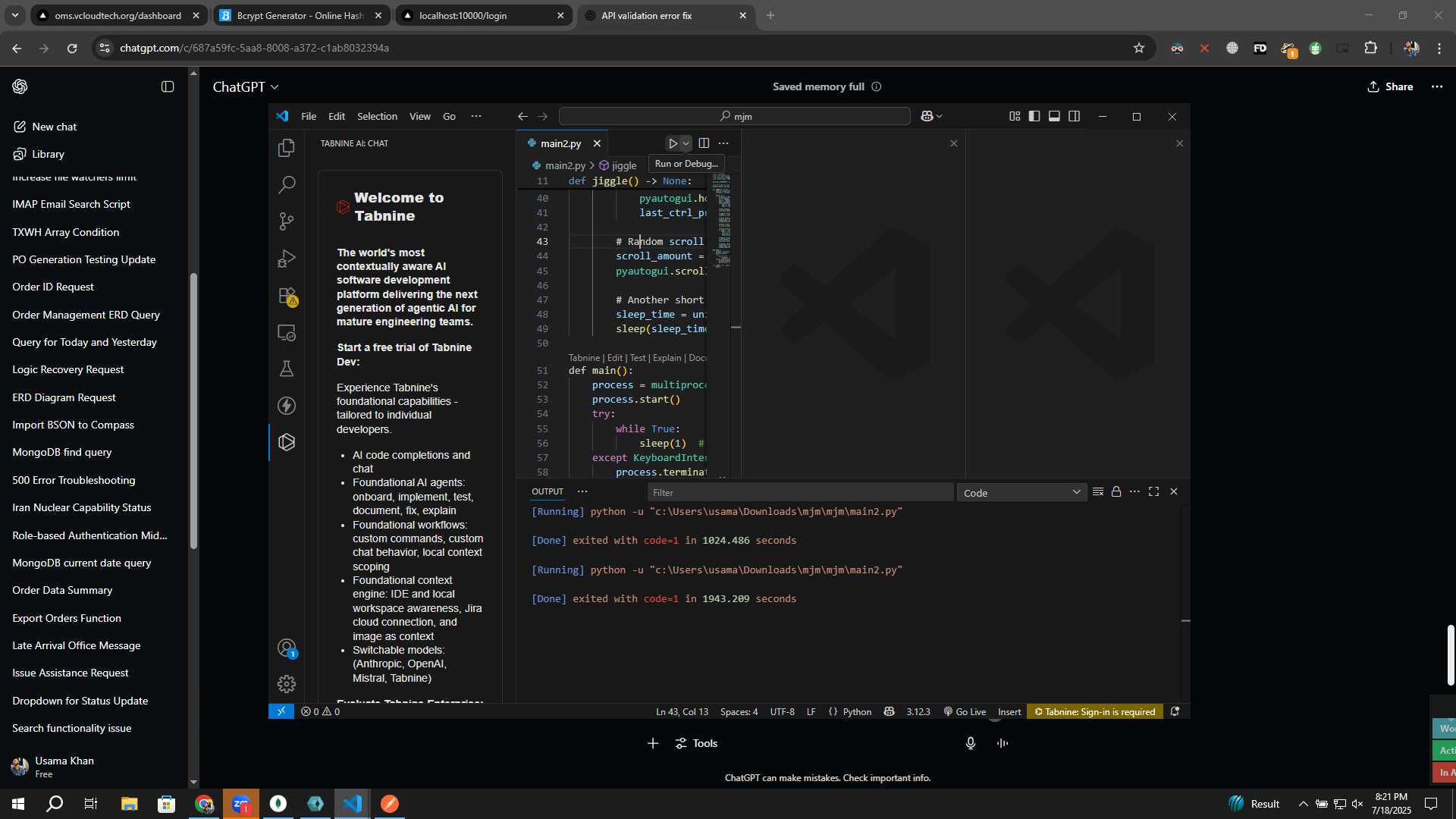
Task: Click Ln 43, Col 13 in status bar
Action: 682,711
